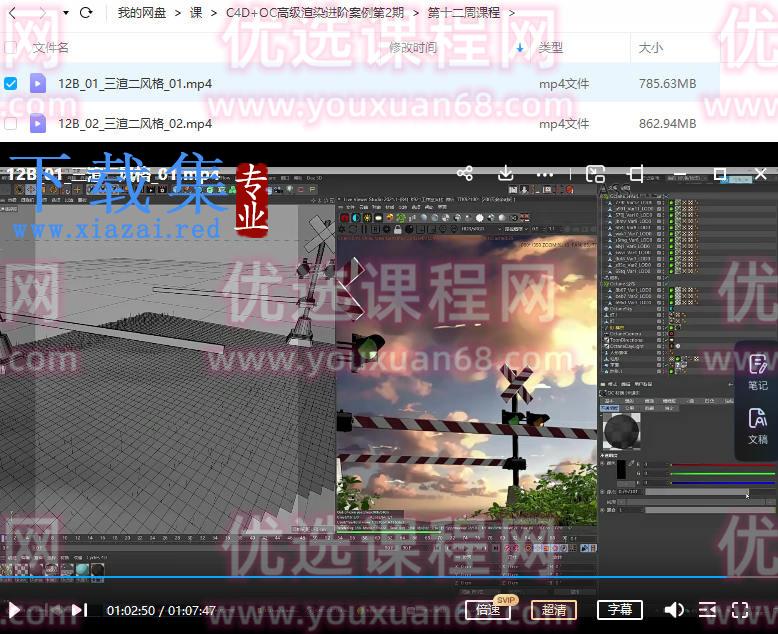Play the video

pyautogui.click(x=14, y=610)
